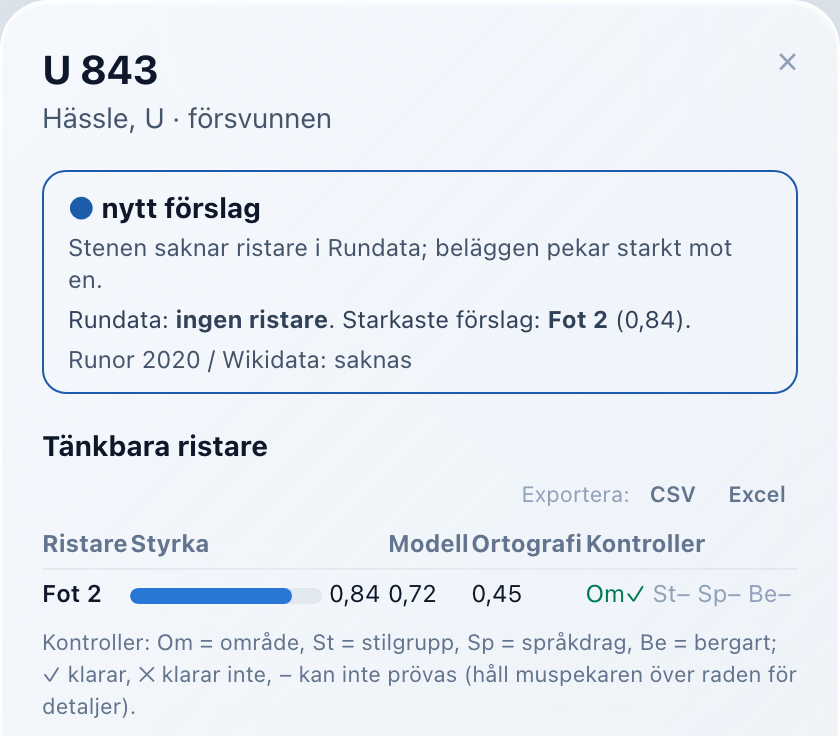This screenshot has height=736, width=840.
Task: Select the Fot 2 carver row
Action: click(420, 594)
